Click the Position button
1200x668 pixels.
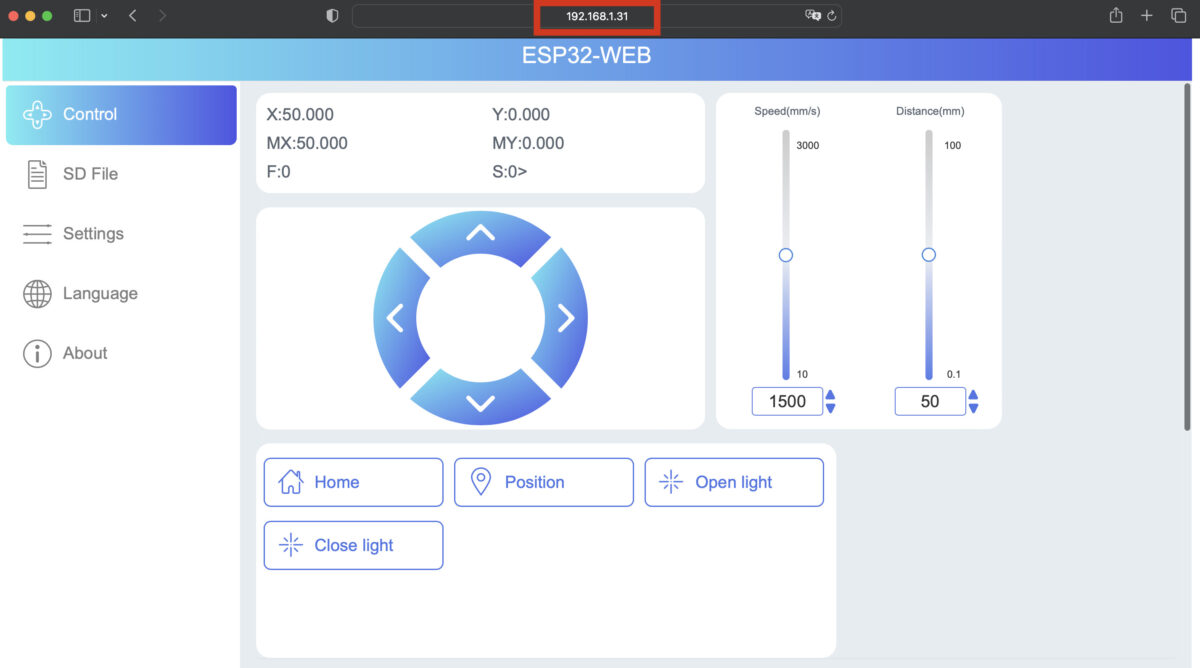click(543, 483)
